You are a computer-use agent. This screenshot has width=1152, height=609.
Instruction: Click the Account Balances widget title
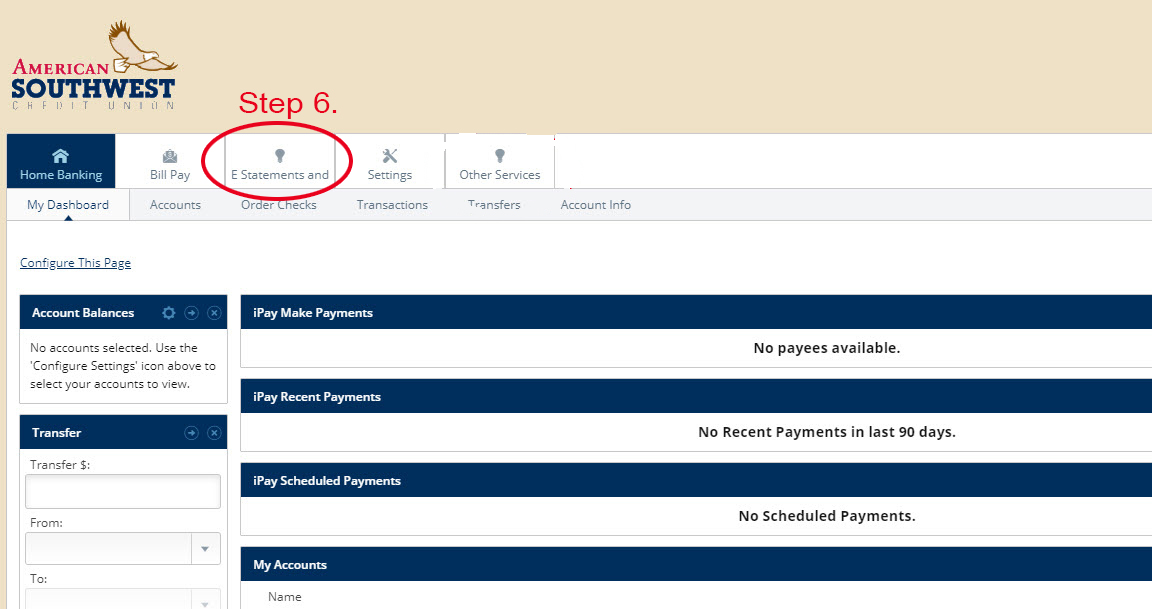(x=83, y=313)
